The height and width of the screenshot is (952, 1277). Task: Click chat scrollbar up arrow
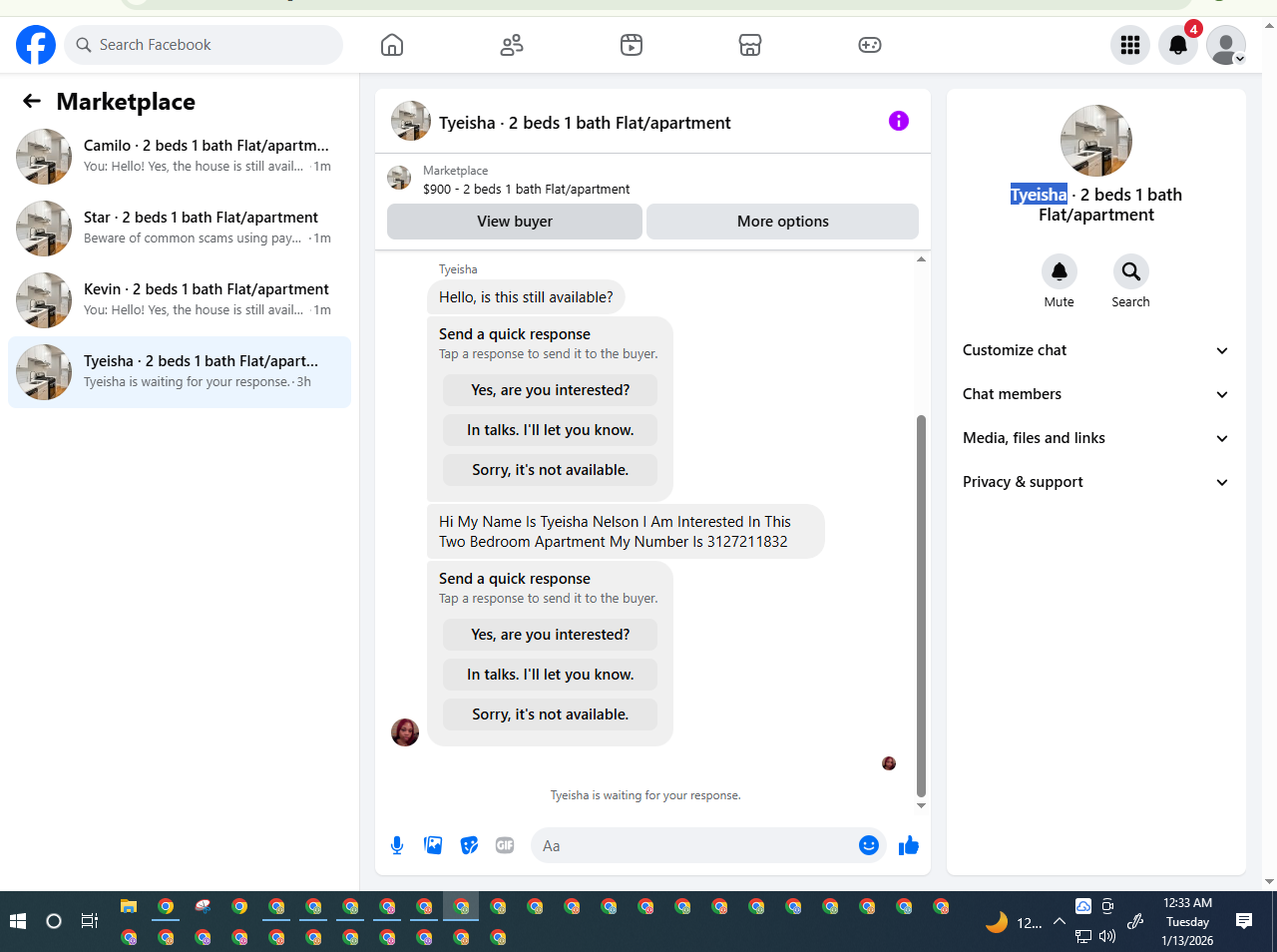coord(921,259)
